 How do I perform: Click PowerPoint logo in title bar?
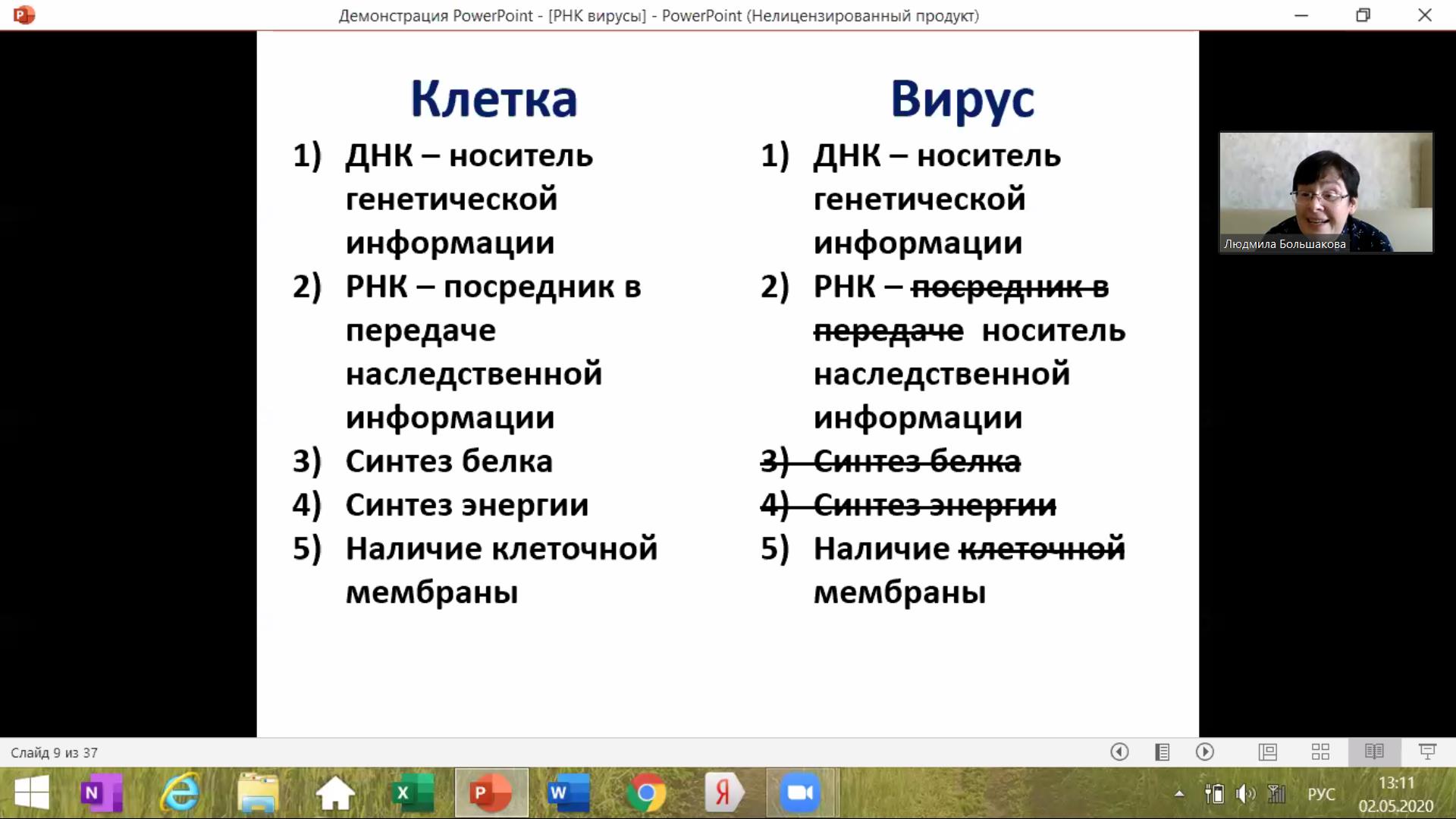point(24,14)
